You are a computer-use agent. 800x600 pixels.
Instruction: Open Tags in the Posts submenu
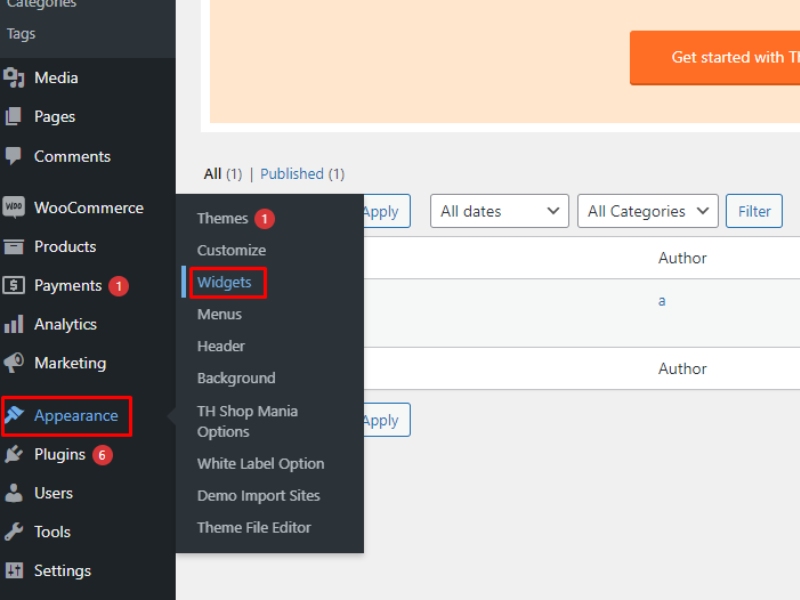[21, 34]
